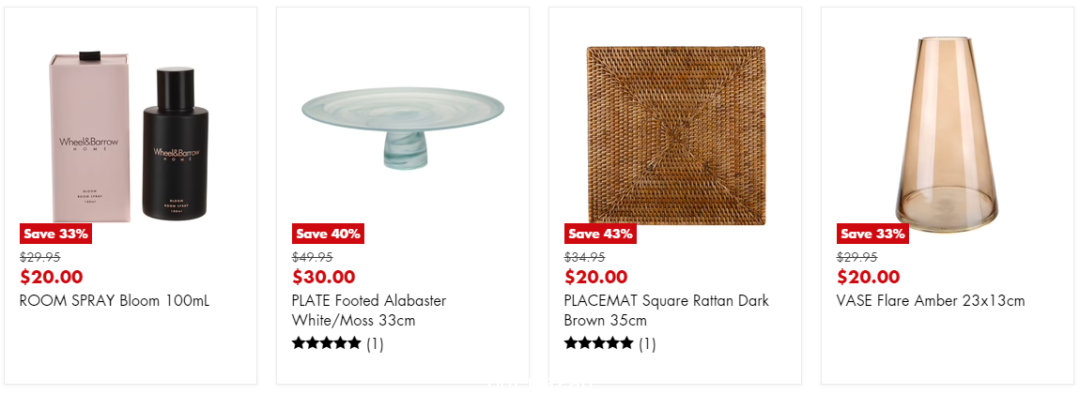The height and width of the screenshot is (394, 1080).
Task: Click Save 40% badge on plate
Action: tap(328, 234)
